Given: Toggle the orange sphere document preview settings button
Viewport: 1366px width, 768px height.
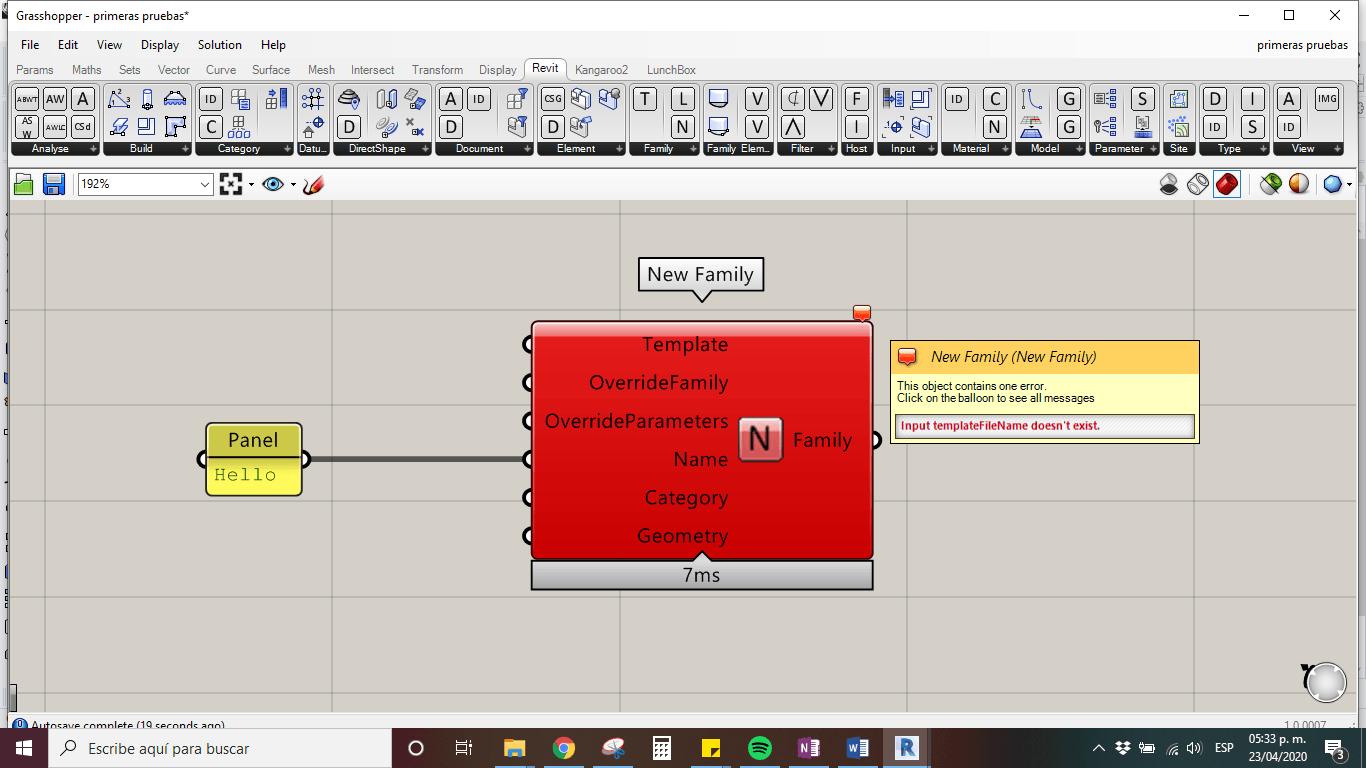Looking at the screenshot, I should (1299, 184).
